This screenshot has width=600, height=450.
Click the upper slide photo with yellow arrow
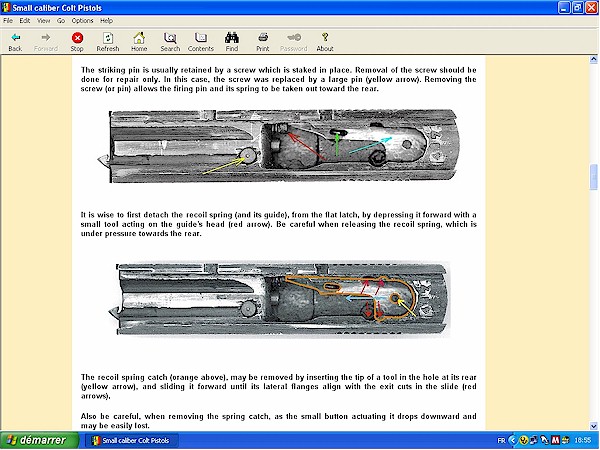[279, 146]
